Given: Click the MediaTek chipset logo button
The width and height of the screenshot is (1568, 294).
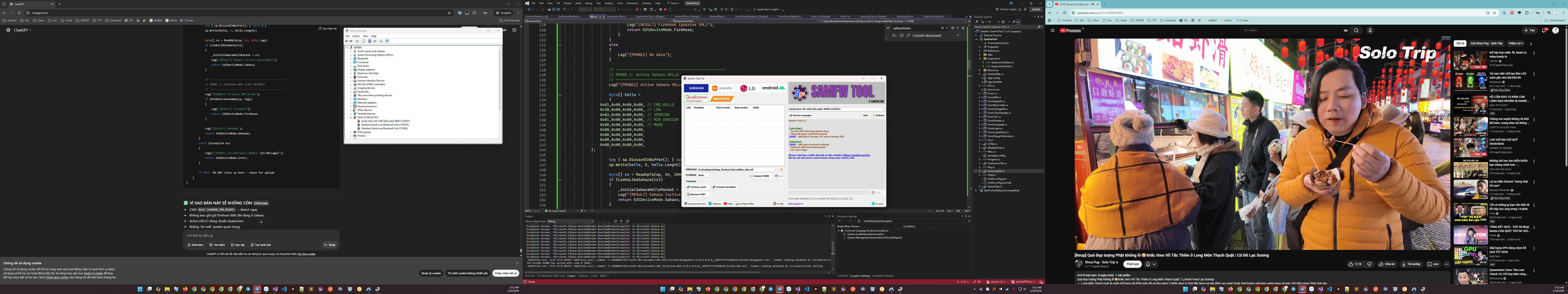Looking at the screenshot, I should [x=722, y=99].
